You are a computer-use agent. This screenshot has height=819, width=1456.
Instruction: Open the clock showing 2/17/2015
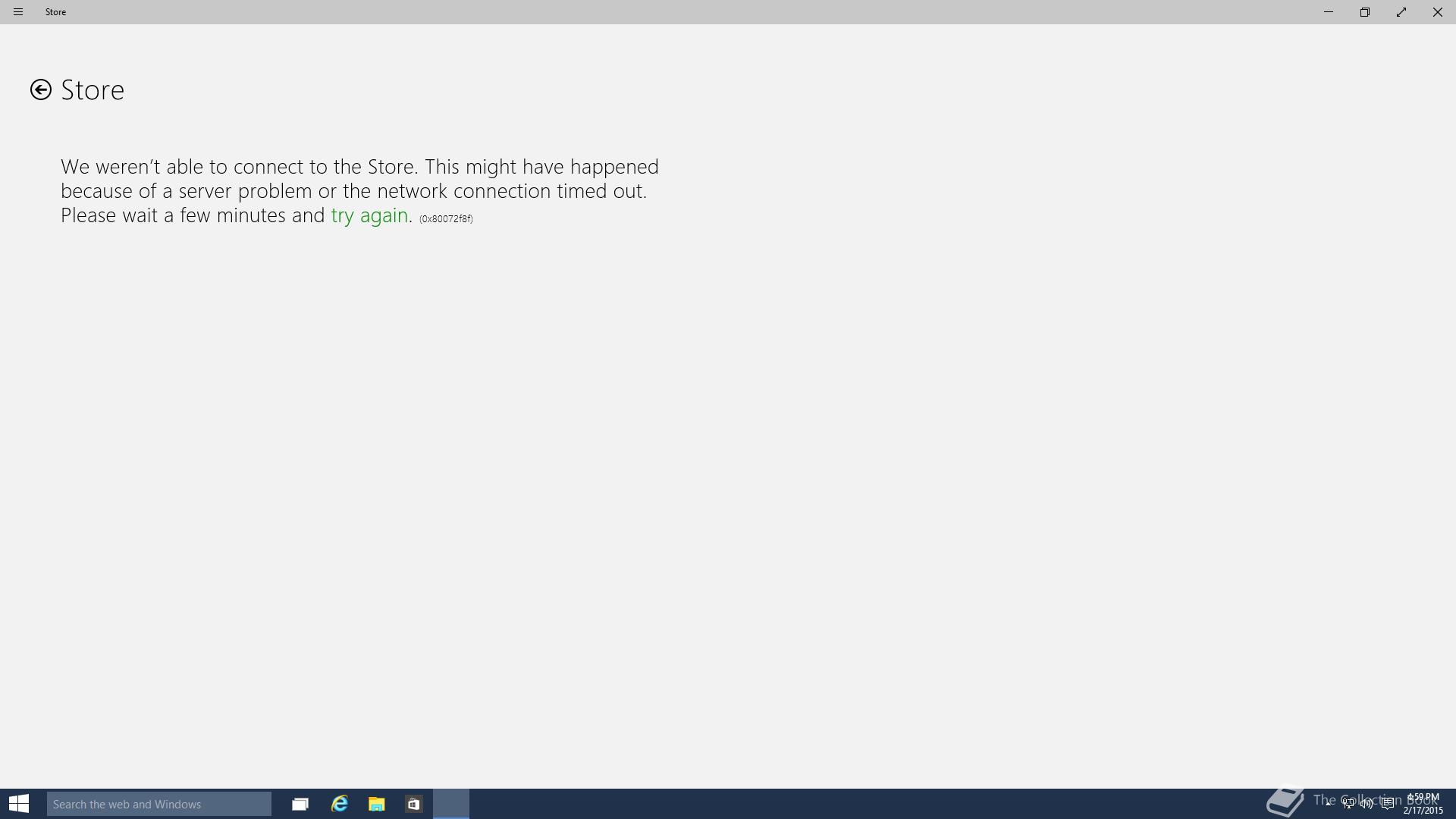click(x=1423, y=804)
